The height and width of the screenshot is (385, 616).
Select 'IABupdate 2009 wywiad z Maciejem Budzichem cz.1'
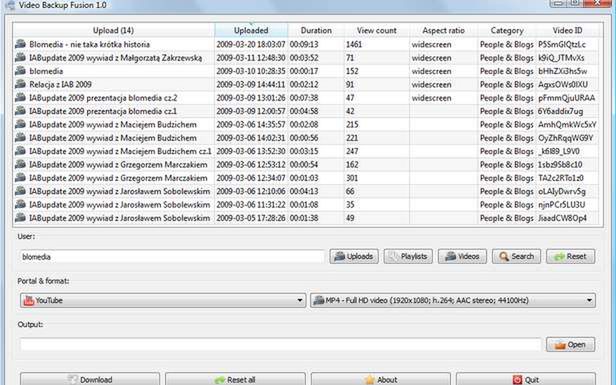click(306, 151)
